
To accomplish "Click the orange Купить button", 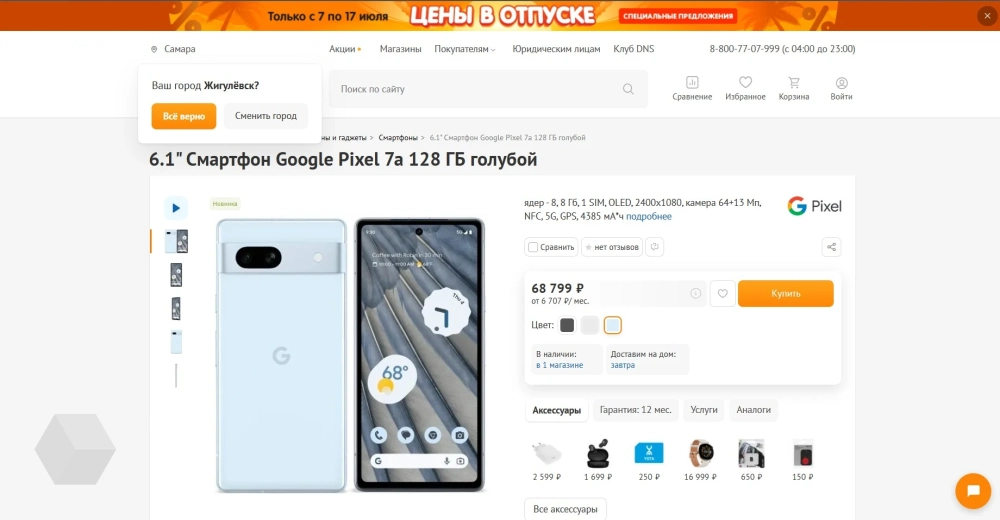I will 786,293.
